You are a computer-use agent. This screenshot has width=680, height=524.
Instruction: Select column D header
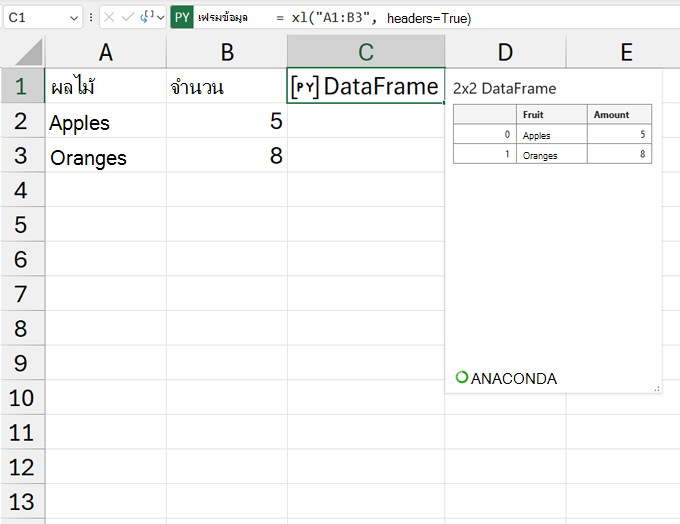coord(505,52)
